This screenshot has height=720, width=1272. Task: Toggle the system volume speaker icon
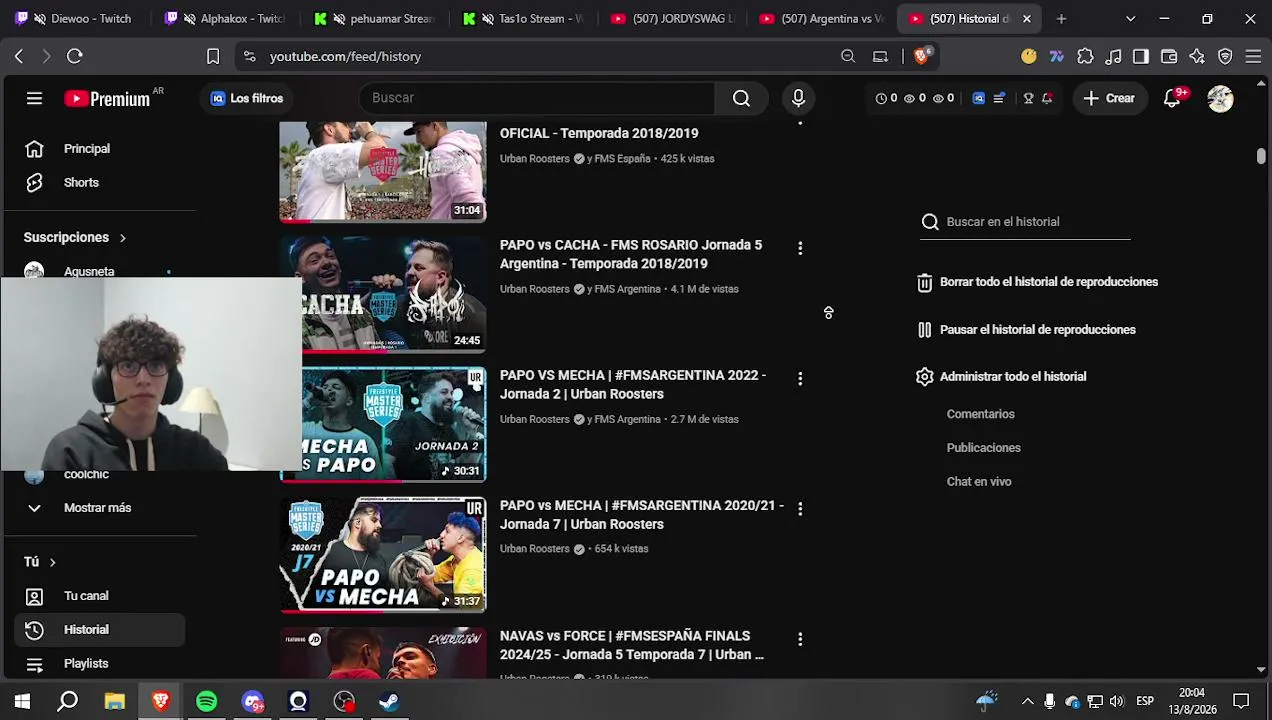pos(1116,701)
